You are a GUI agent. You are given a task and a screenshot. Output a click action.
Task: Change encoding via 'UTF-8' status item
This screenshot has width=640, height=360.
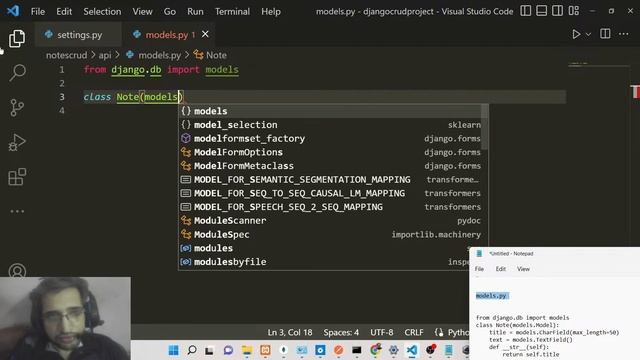pyautogui.click(x=382, y=333)
